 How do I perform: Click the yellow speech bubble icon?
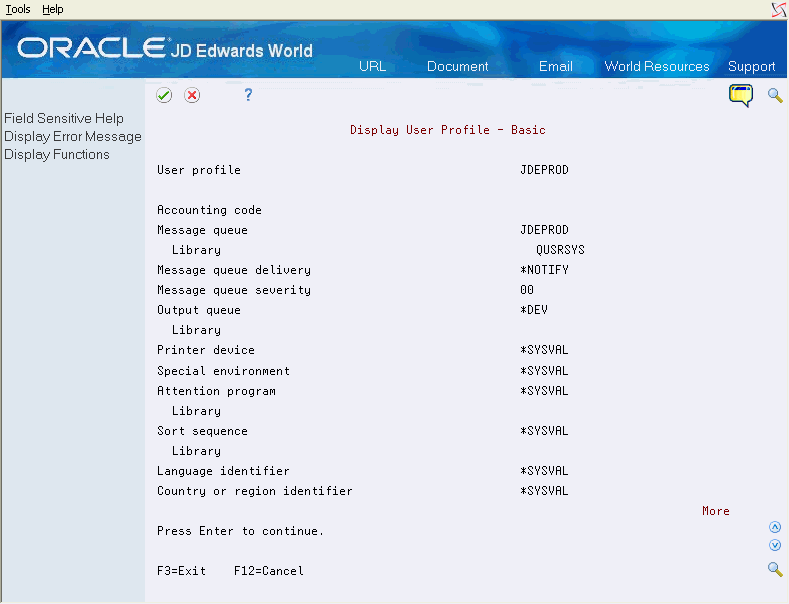pos(741,96)
